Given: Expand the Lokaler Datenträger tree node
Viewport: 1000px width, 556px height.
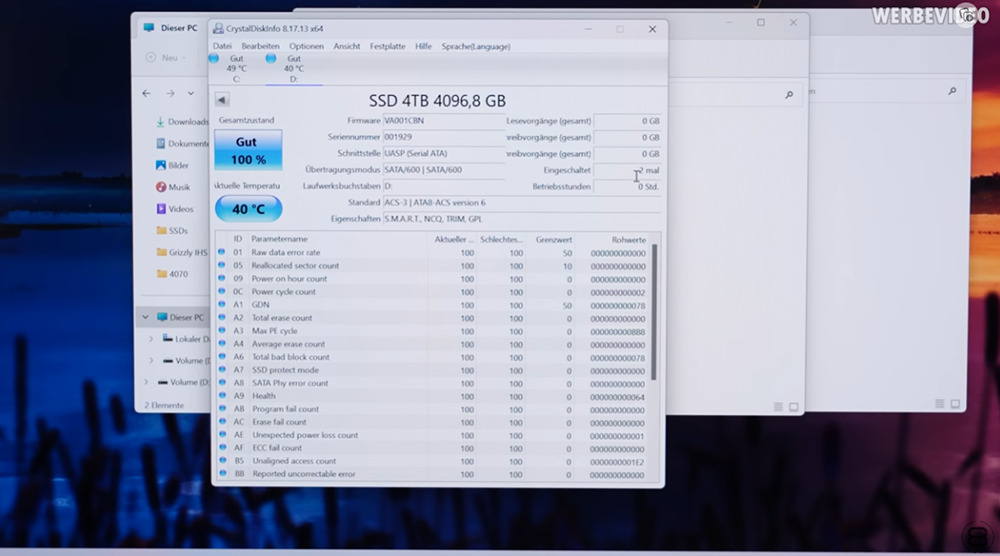Looking at the screenshot, I should [151, 339].
